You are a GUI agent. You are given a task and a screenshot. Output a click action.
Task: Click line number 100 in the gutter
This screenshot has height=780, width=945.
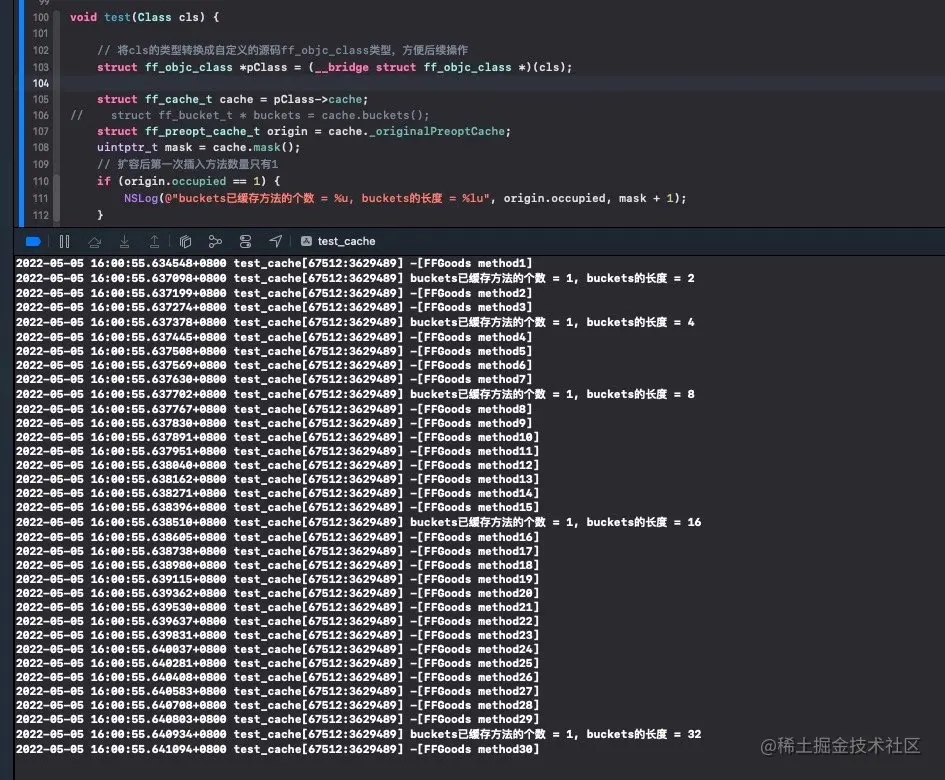(40, 17)
